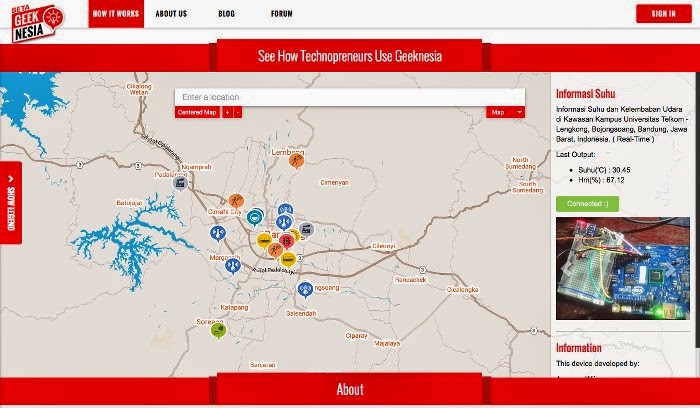Select the Hm(%) : 67.12 reading
This screenshot has height=408, width=700.
click(x=601, y=180)
